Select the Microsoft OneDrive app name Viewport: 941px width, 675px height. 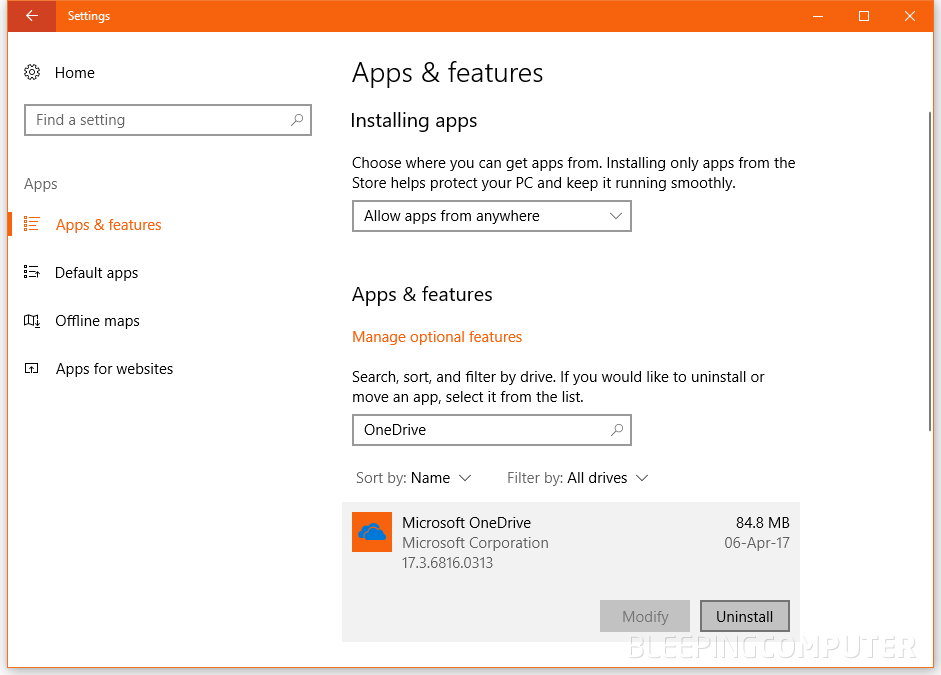click(x=466, y=523)
